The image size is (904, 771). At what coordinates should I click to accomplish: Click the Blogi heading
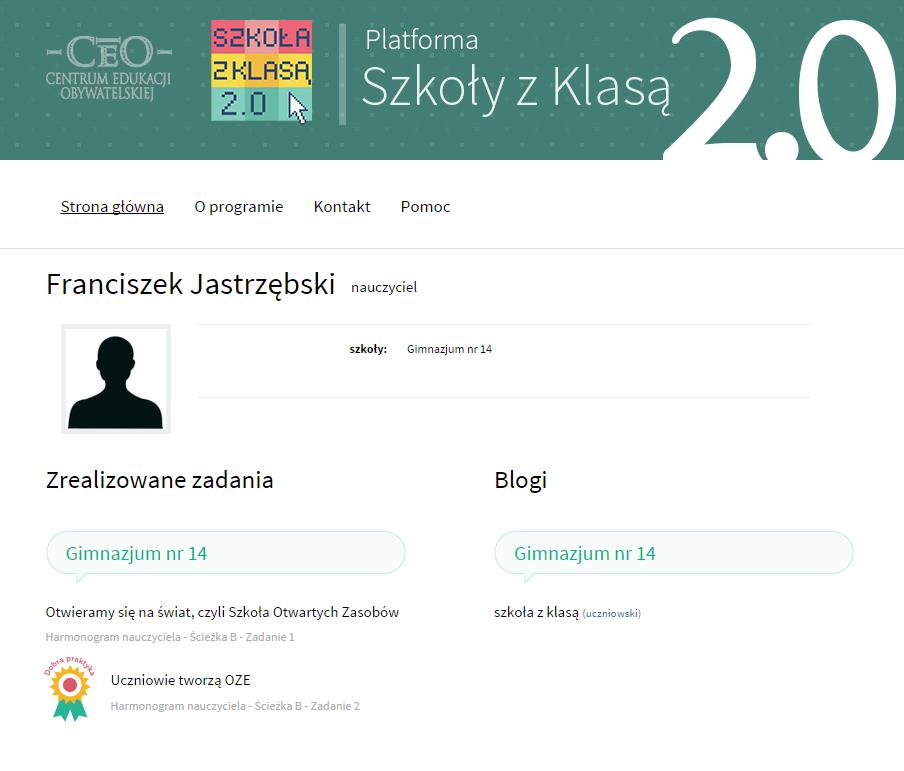pyautogui.click(x=521, y=480)
